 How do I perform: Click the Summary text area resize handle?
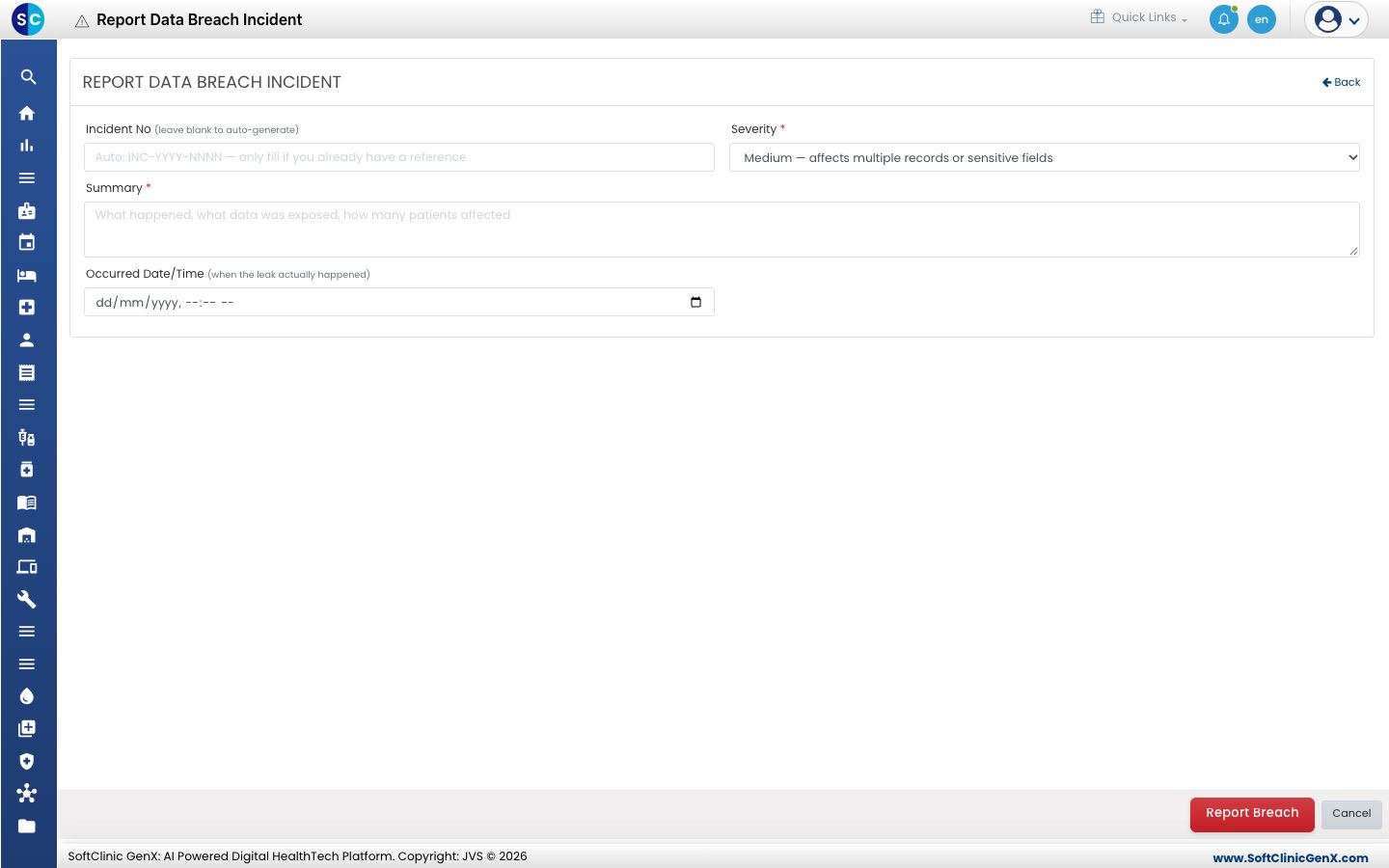tap(1353, 251)
